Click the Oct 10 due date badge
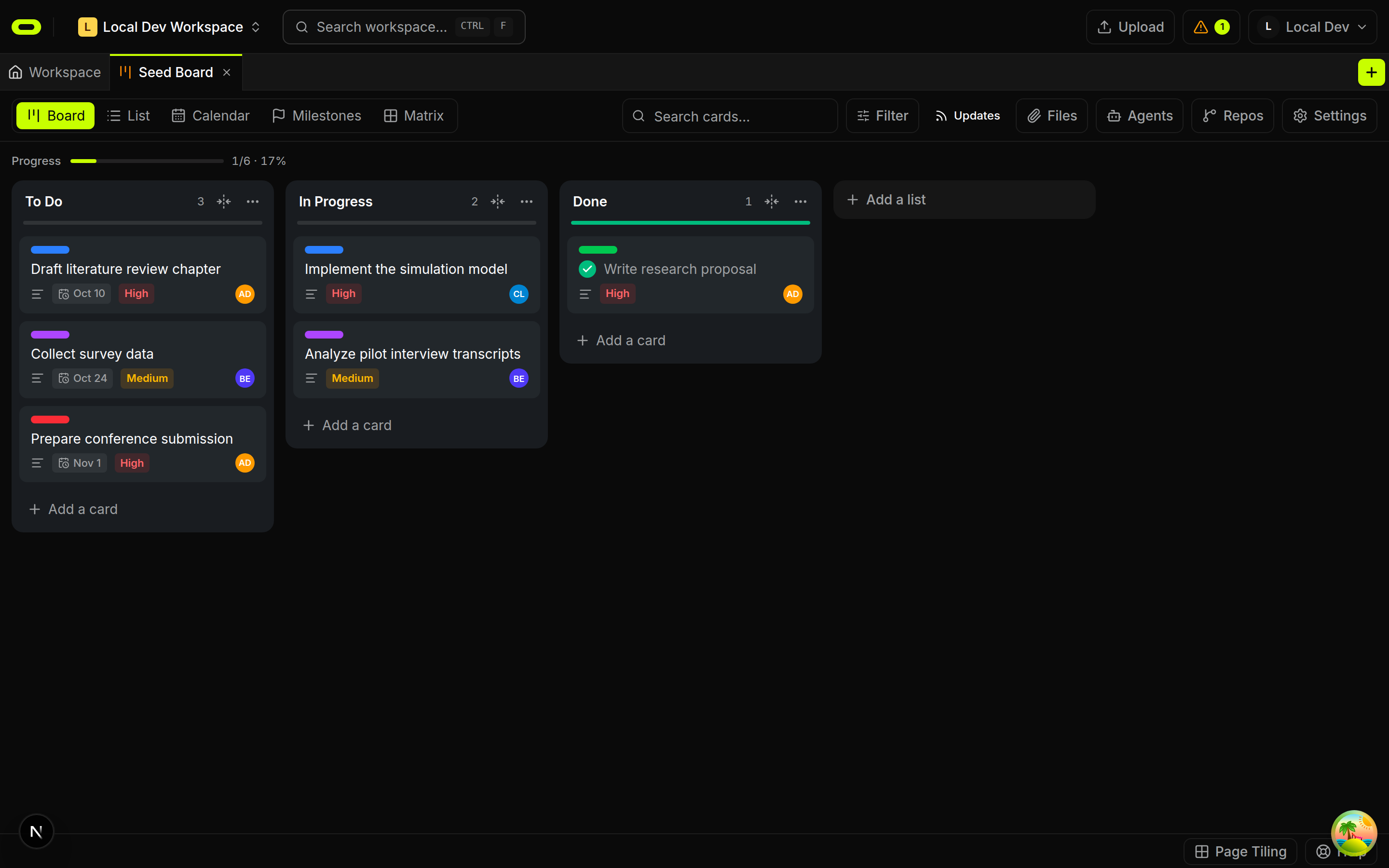 pos(82,293)
